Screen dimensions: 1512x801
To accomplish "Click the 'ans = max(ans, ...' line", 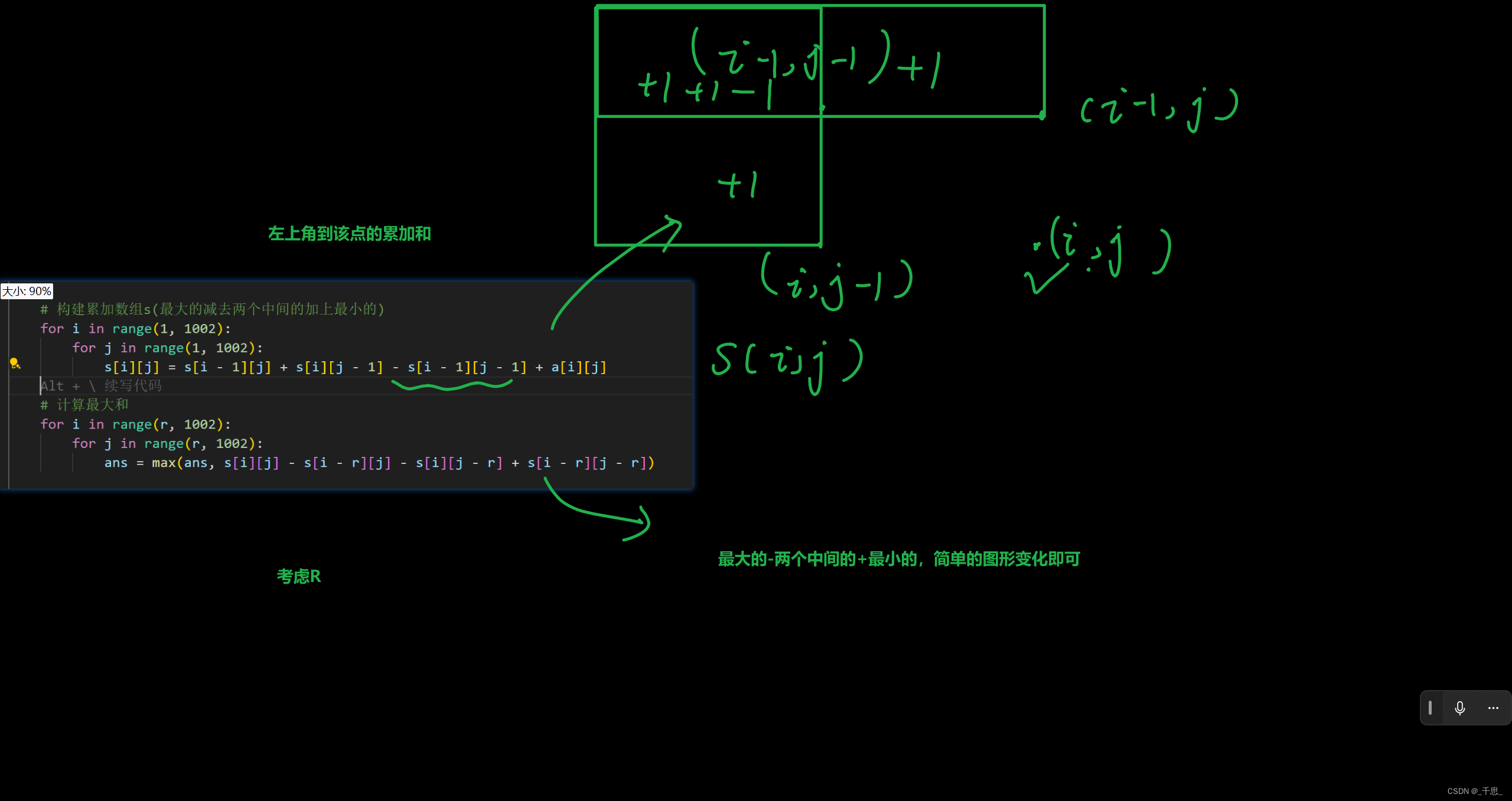I will (x=379, y=463).
